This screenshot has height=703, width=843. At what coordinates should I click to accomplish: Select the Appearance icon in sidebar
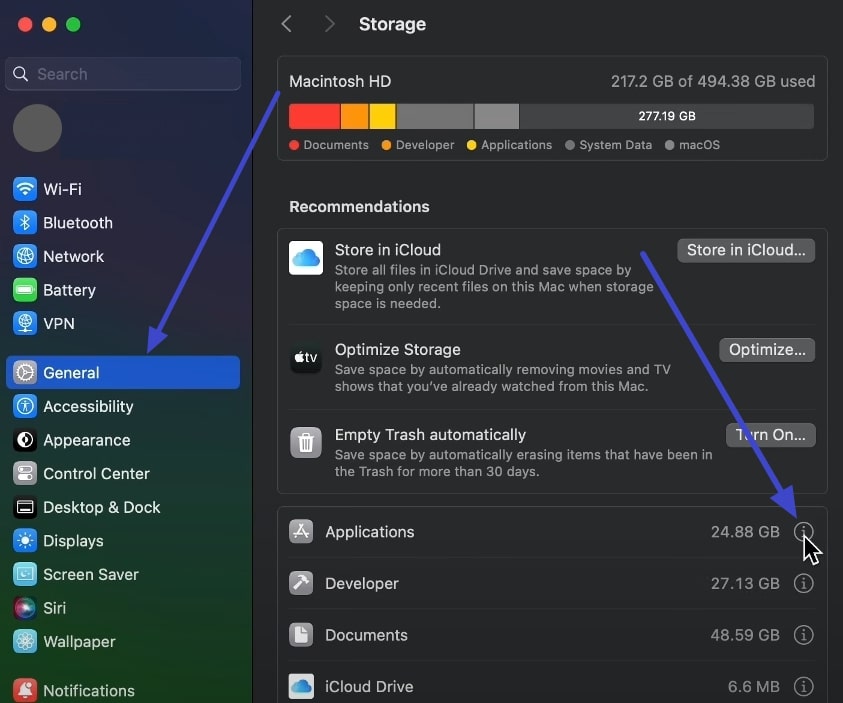coord(25,440)
